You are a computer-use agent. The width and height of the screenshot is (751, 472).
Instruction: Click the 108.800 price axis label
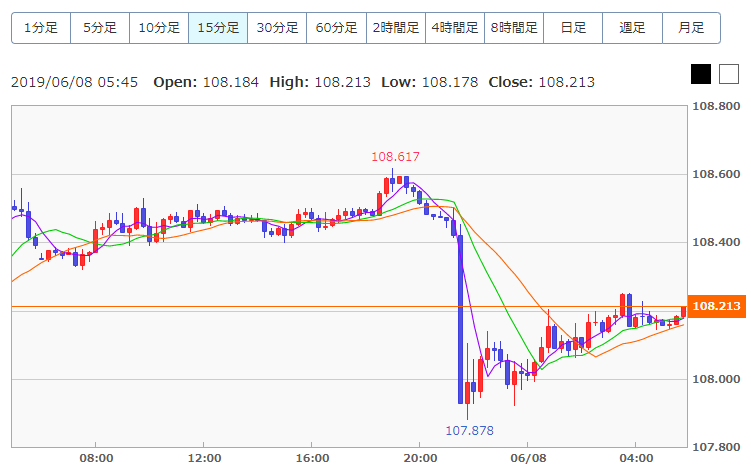[716, 106]
